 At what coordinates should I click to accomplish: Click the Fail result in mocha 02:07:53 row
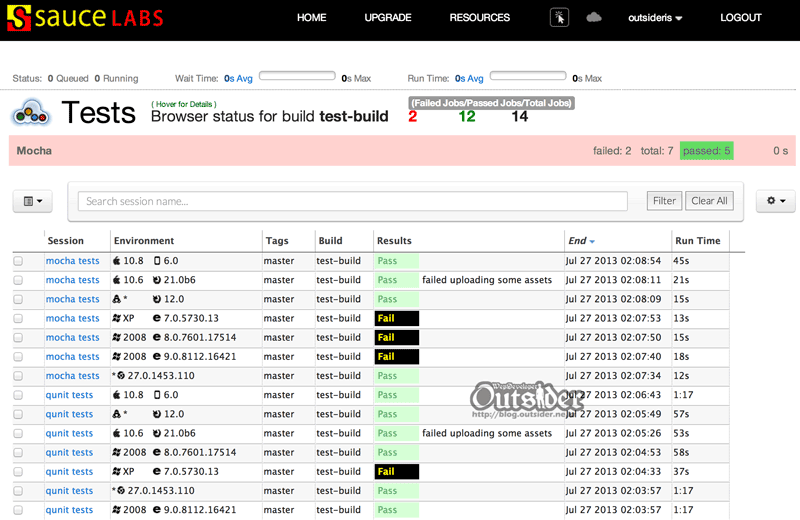(x=397, y=318)
